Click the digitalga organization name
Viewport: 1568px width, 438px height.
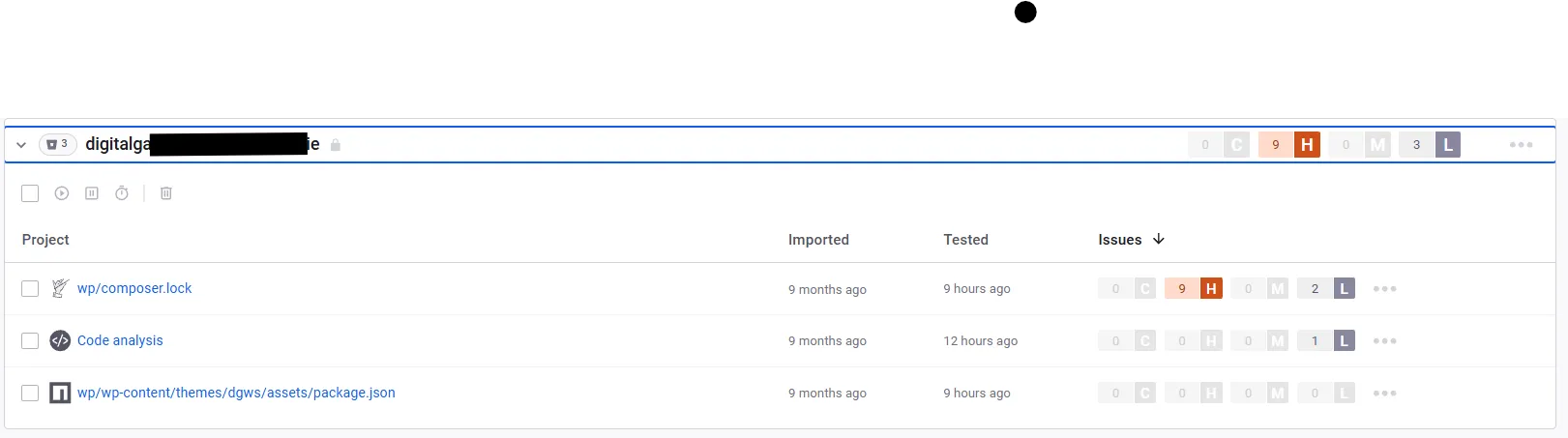coord(202,144)
